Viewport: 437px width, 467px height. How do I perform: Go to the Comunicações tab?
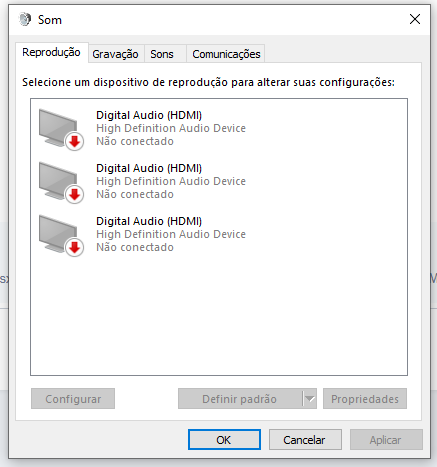(x=226, y=54)
